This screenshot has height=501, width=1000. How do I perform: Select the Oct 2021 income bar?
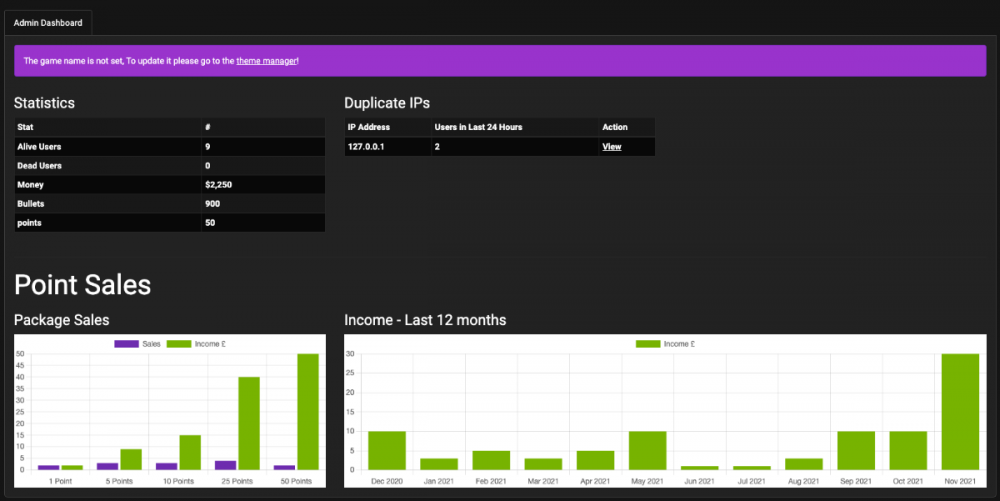(x=908, y=450)
